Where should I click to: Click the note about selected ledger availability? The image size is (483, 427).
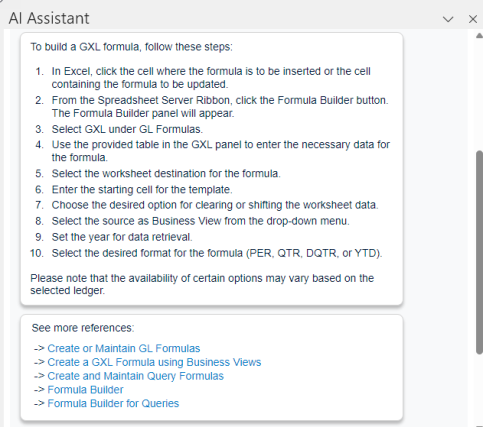tap(202, 284)
